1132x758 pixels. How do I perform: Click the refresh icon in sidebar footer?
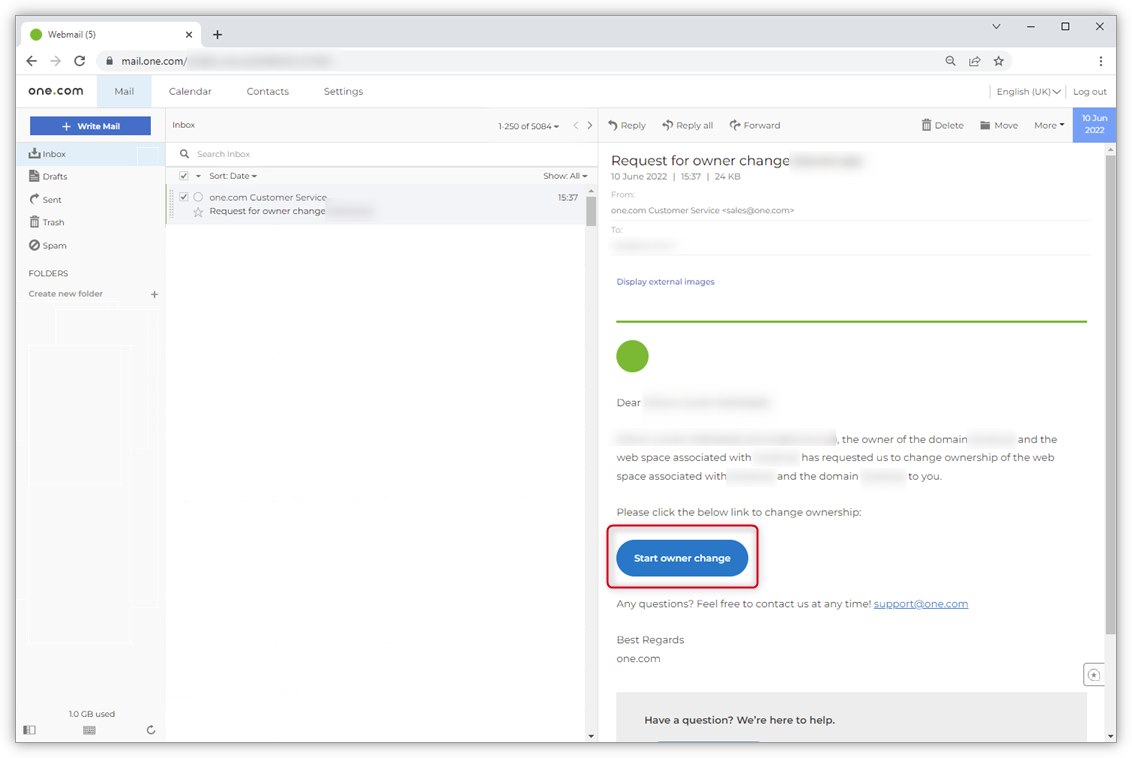pyautogui.click(x=151, y=730)
